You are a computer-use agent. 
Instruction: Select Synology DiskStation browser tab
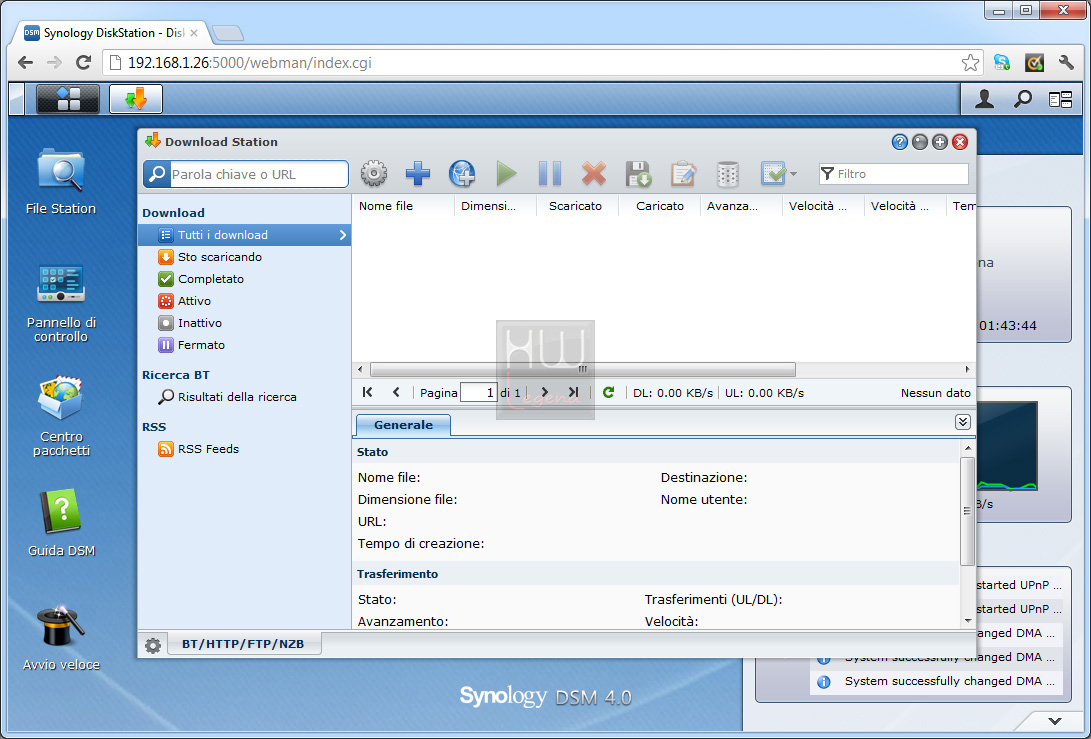click(x=111, y=33)
